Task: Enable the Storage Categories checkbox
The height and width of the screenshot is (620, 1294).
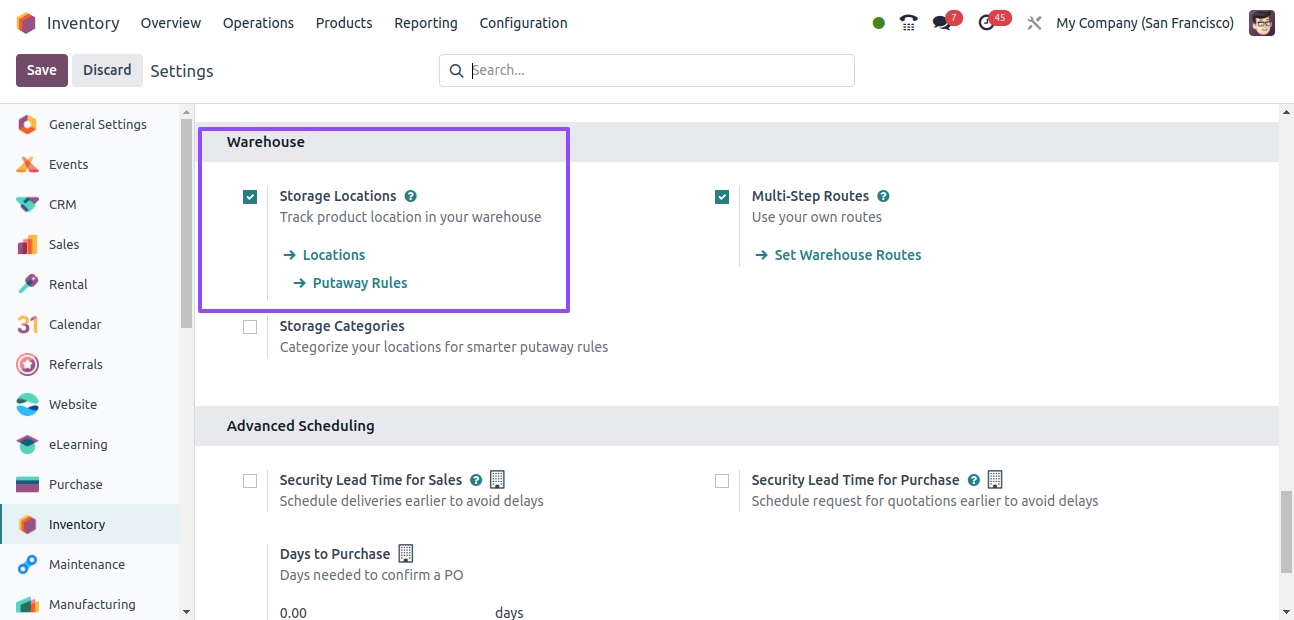Action: [250, 327]
